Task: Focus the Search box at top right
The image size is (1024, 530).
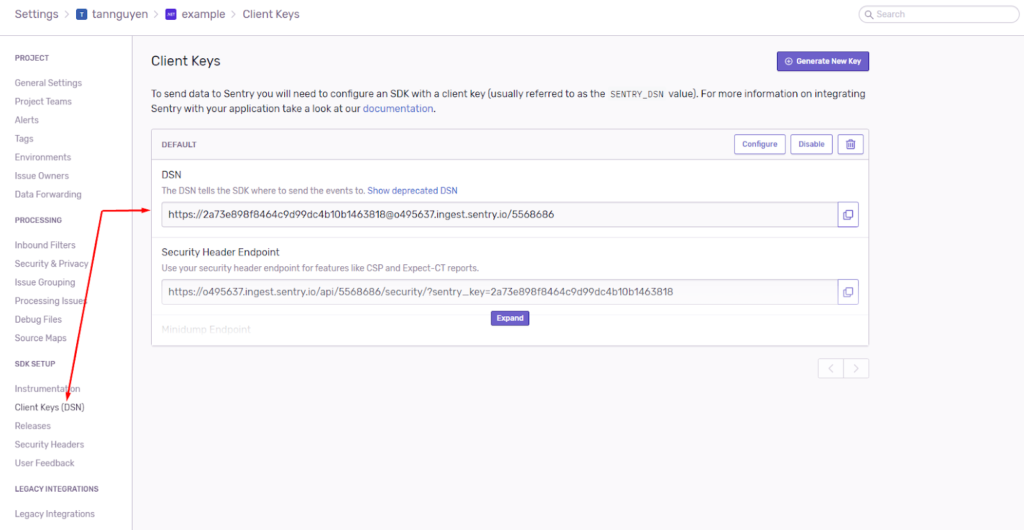Action: click(x=940, y=14)
